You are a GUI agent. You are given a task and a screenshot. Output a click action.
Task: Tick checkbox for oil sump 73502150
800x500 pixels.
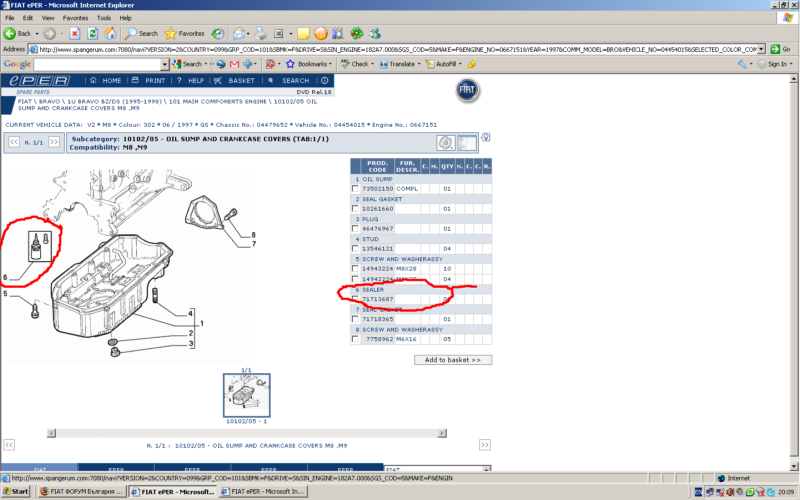click(355, 188)
